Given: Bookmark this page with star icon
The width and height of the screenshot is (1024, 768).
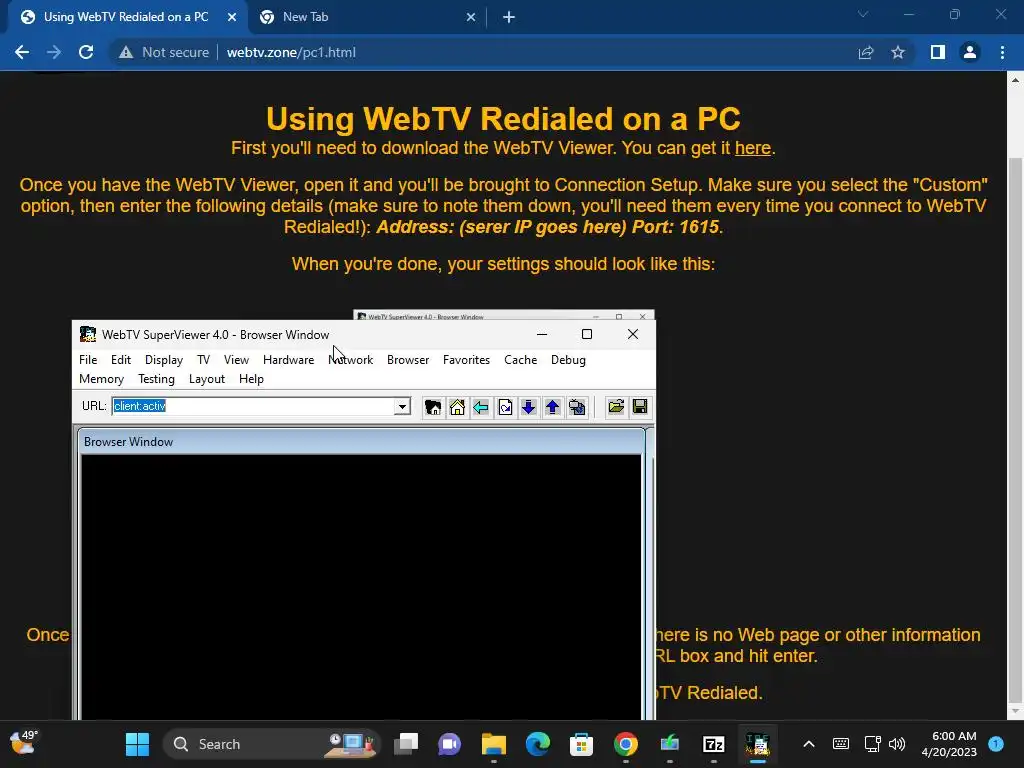Looking at the screenshot, I should 898,52.
